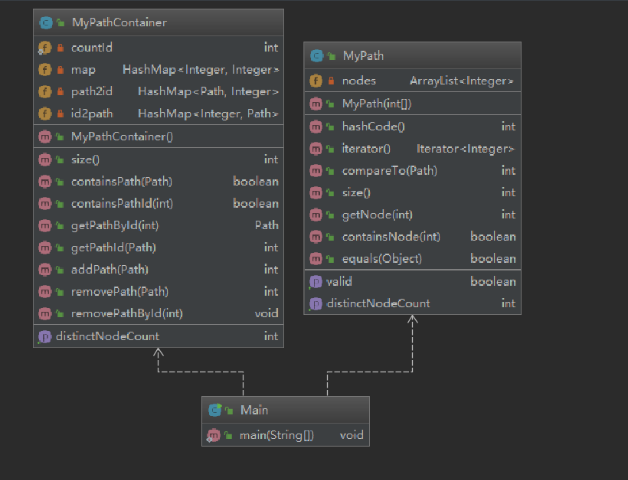Image resolution: width=628 pixels, height=480 pixels.
Task: Click the method icon beside MyPath(int[])
Action: [316, 104]
